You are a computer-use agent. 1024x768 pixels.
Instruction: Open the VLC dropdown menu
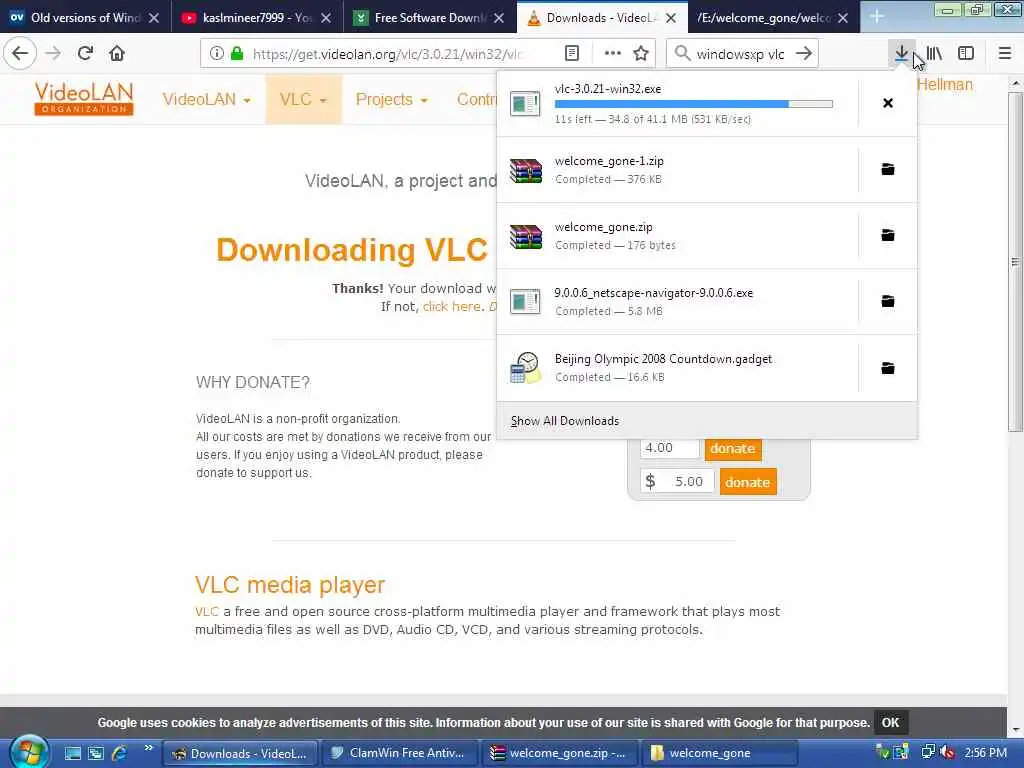pos(303,99)
